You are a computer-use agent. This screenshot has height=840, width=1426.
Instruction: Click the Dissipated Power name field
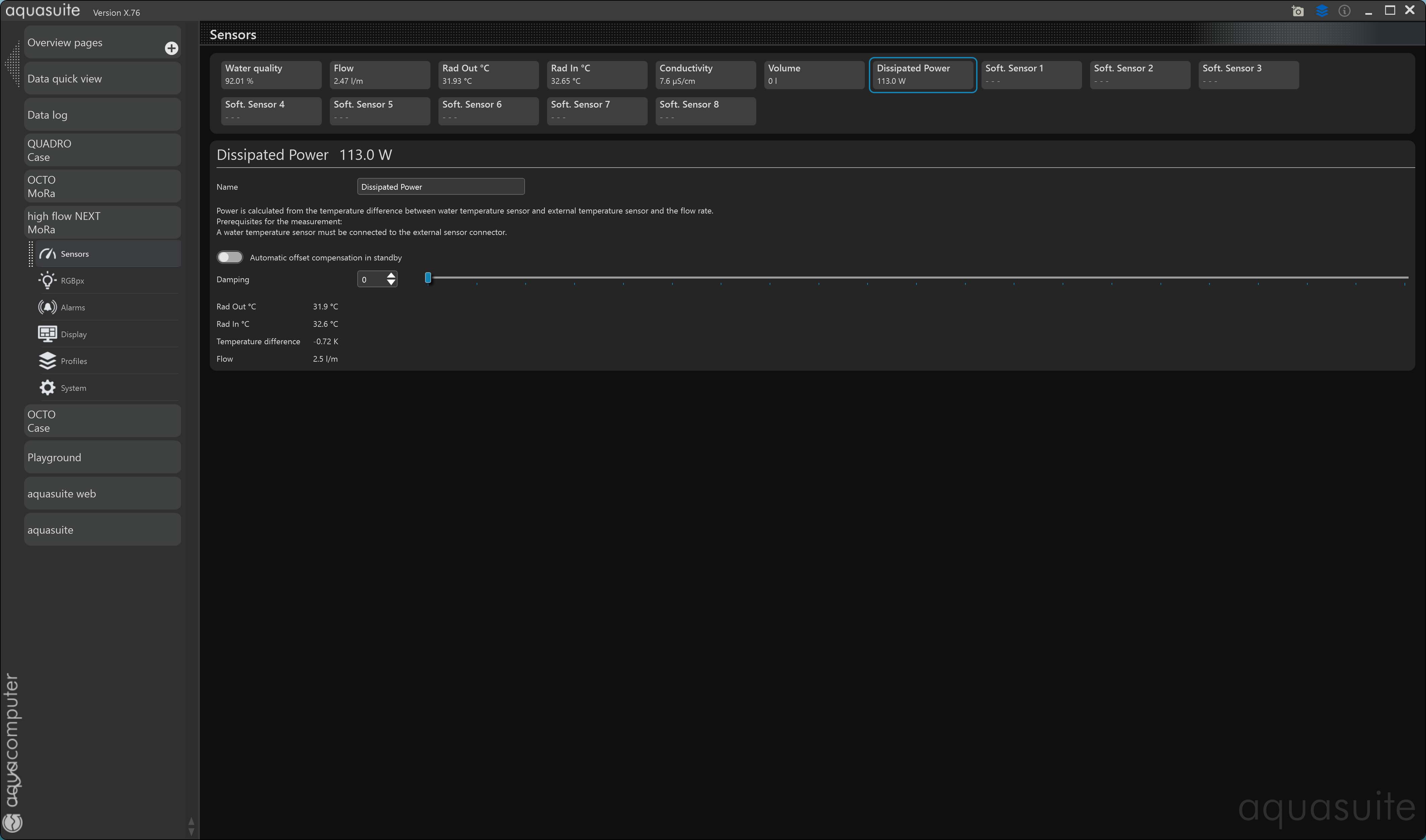click(x=440, y=187)
